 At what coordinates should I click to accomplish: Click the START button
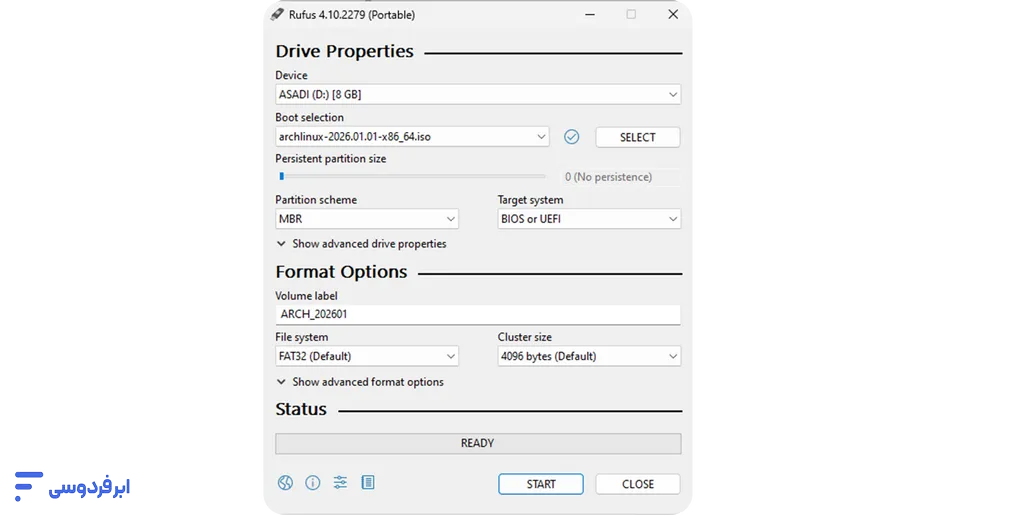541,484
